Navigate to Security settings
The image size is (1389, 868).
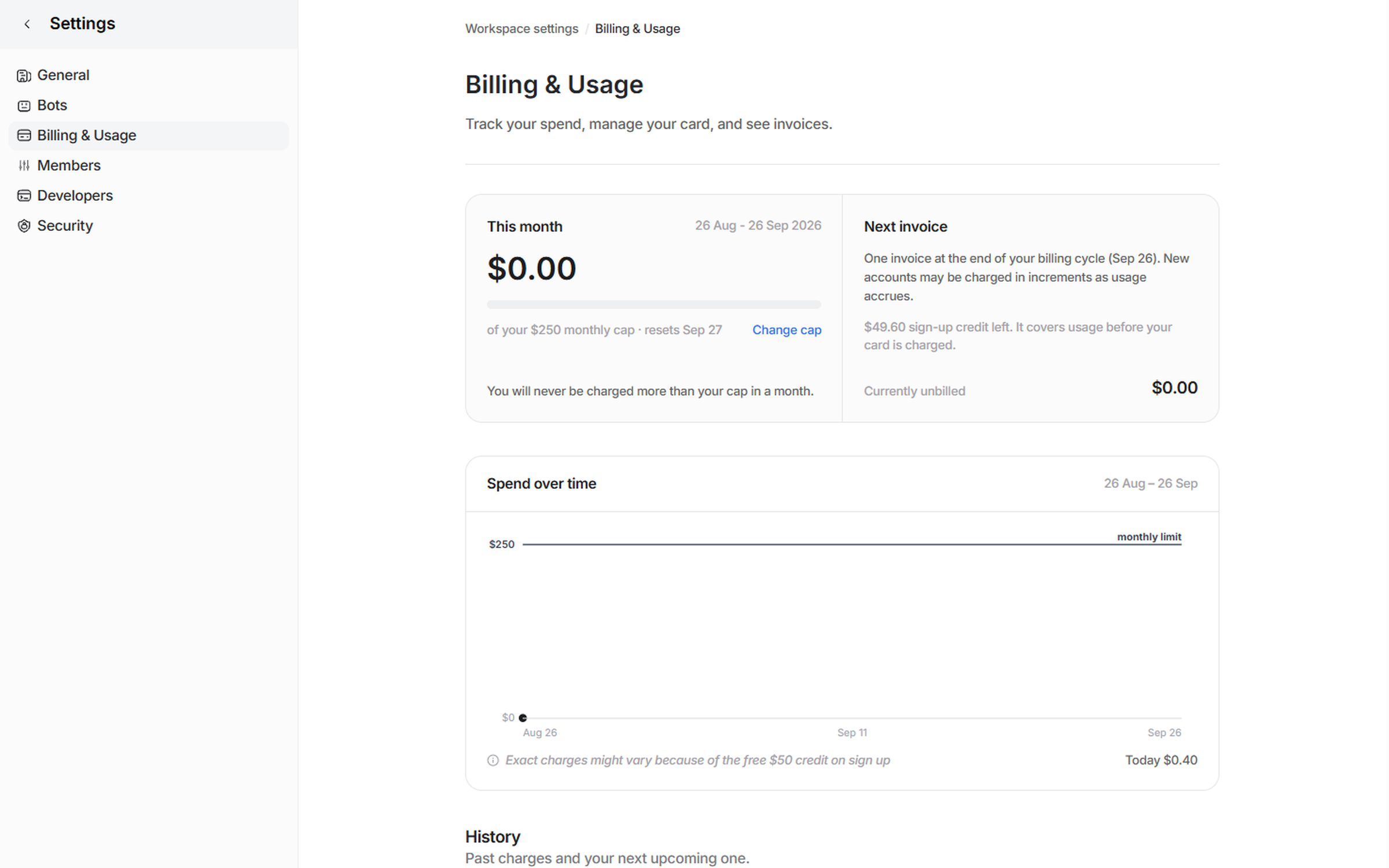click(x=65, y=226)
